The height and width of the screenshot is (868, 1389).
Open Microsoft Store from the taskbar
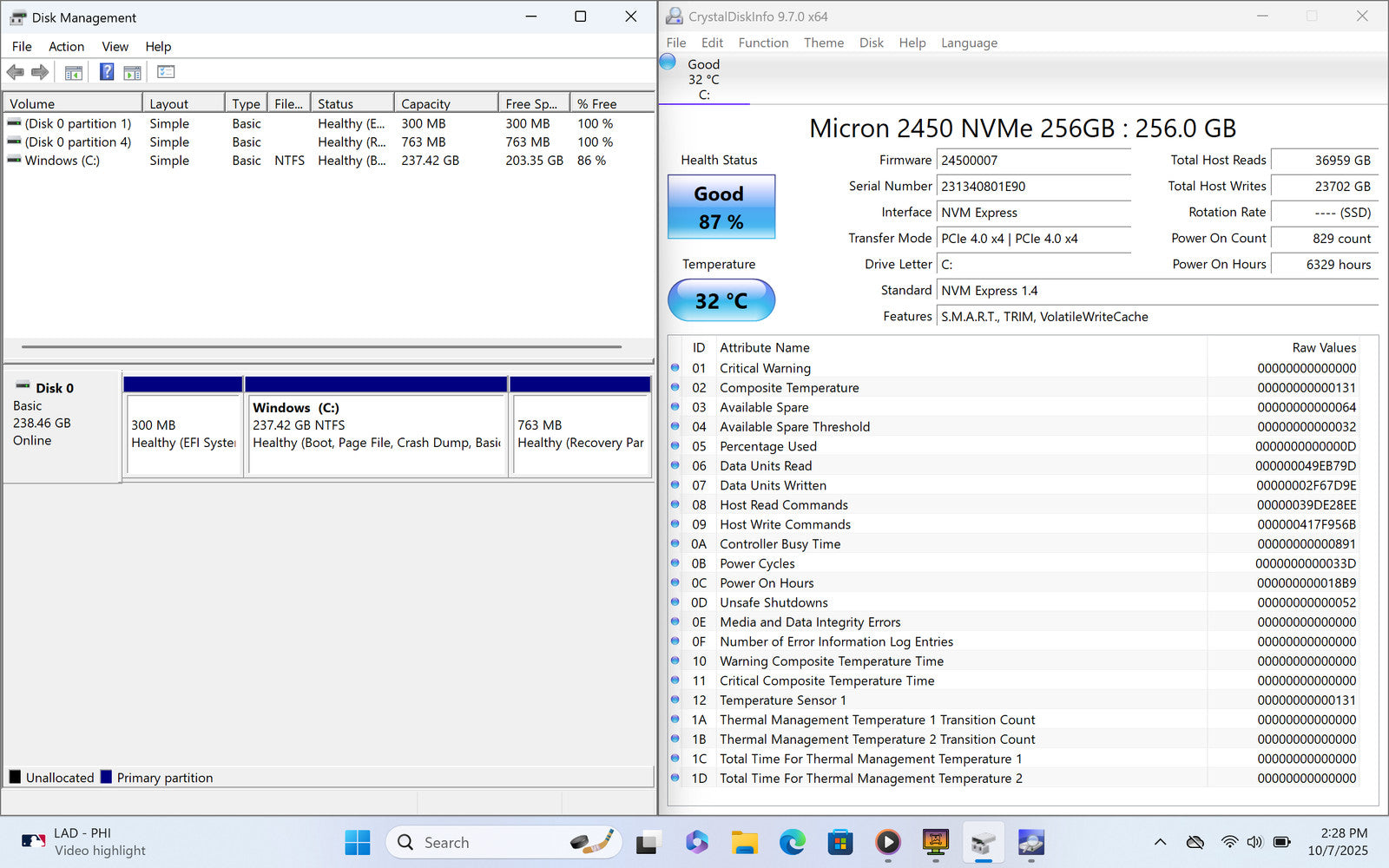pos(839,842)
